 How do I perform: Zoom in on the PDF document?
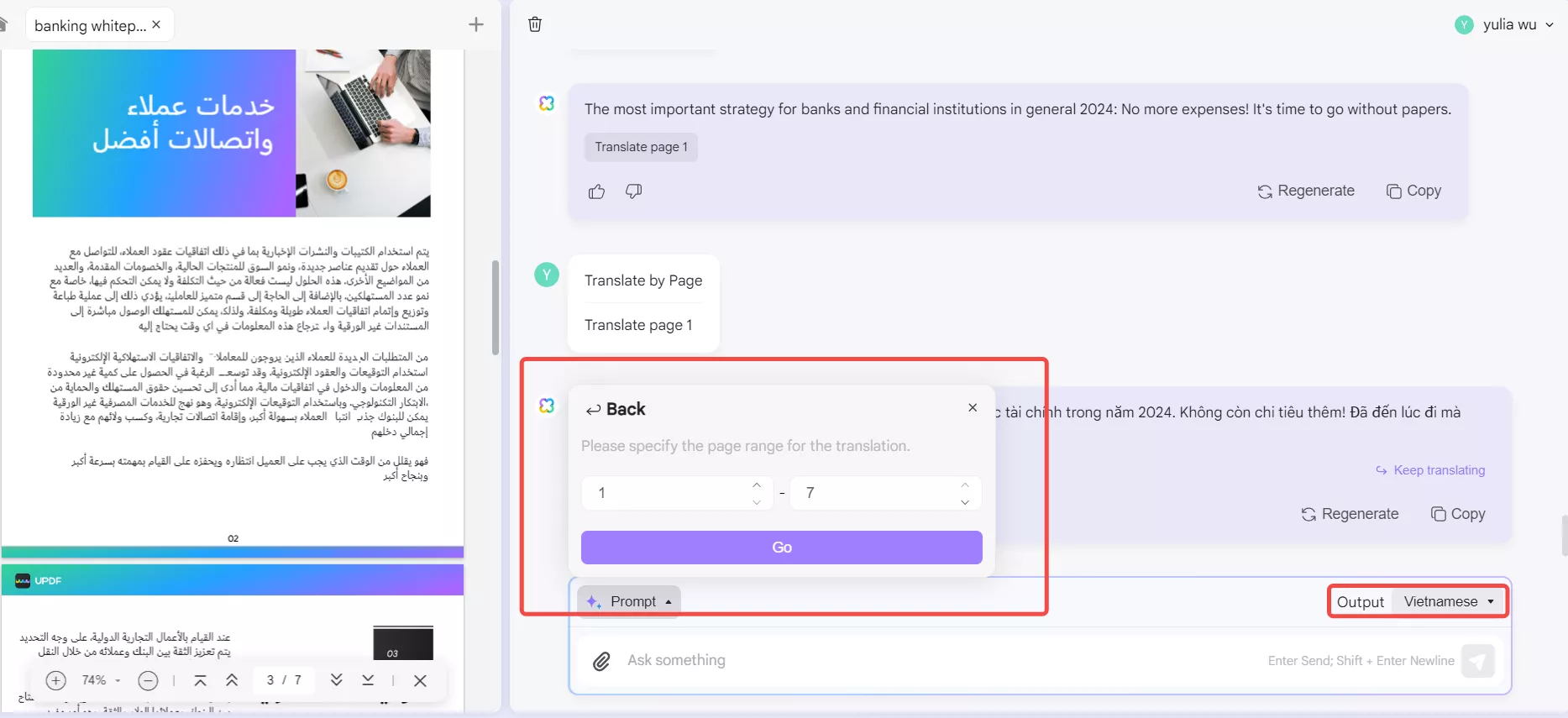(x=55, y=680)
